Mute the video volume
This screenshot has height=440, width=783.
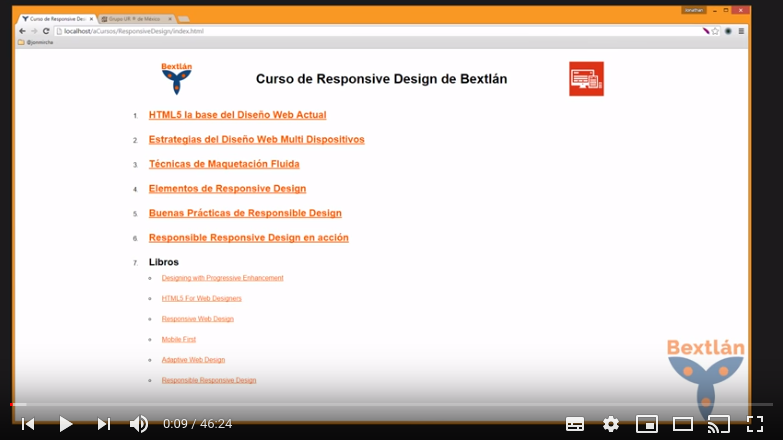pos(138,424)
